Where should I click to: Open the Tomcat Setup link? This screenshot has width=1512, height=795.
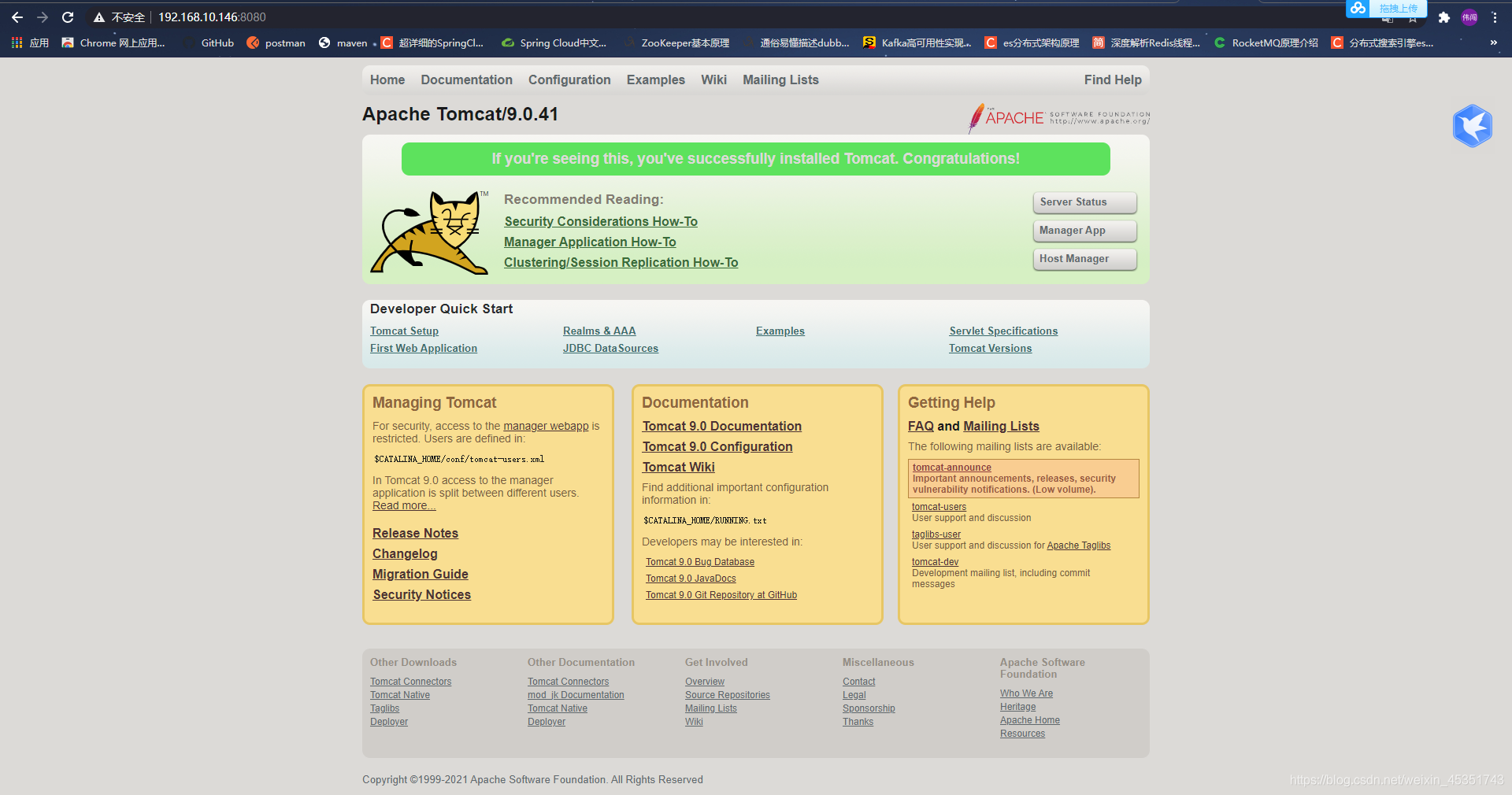click(x=404, y=331)
